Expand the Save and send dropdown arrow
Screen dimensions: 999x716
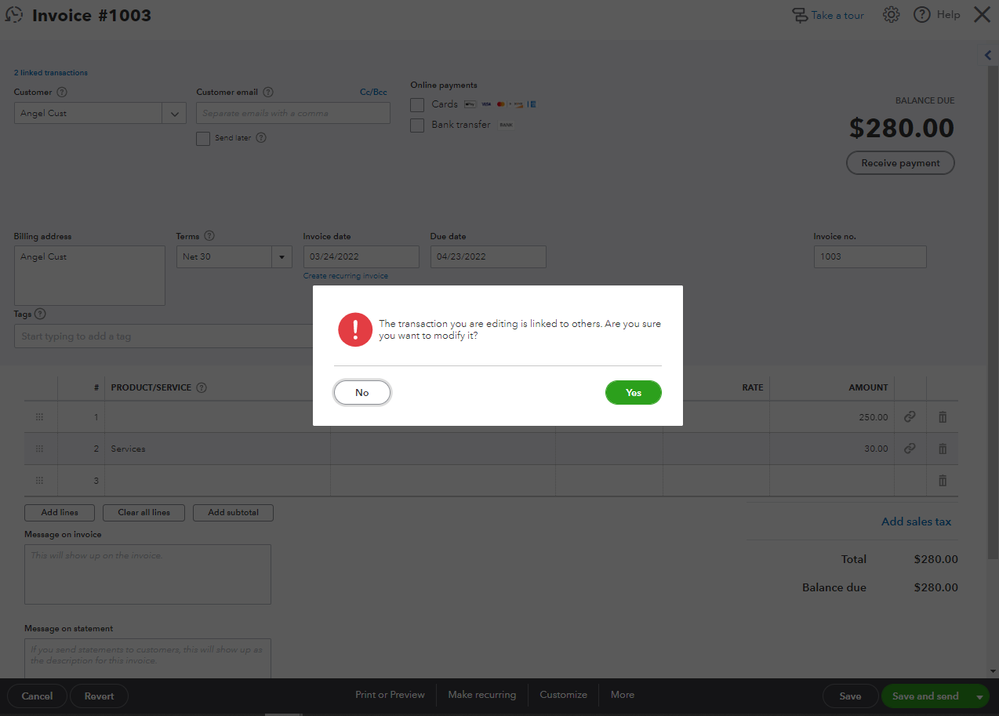[979, 697]
